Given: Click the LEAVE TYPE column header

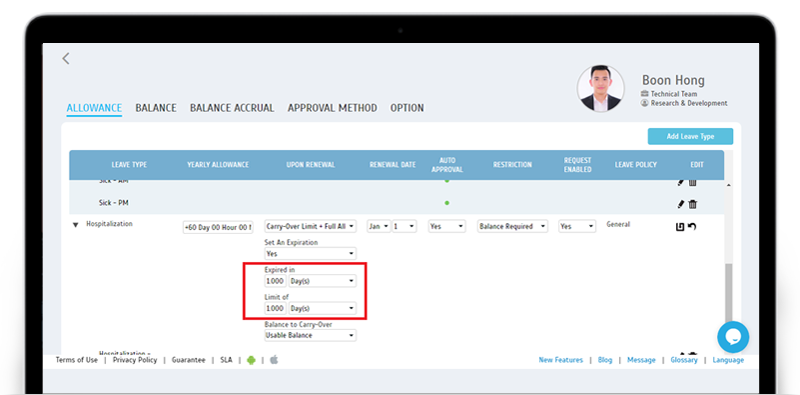Looking at the screenshot, I should click(129, 165).
